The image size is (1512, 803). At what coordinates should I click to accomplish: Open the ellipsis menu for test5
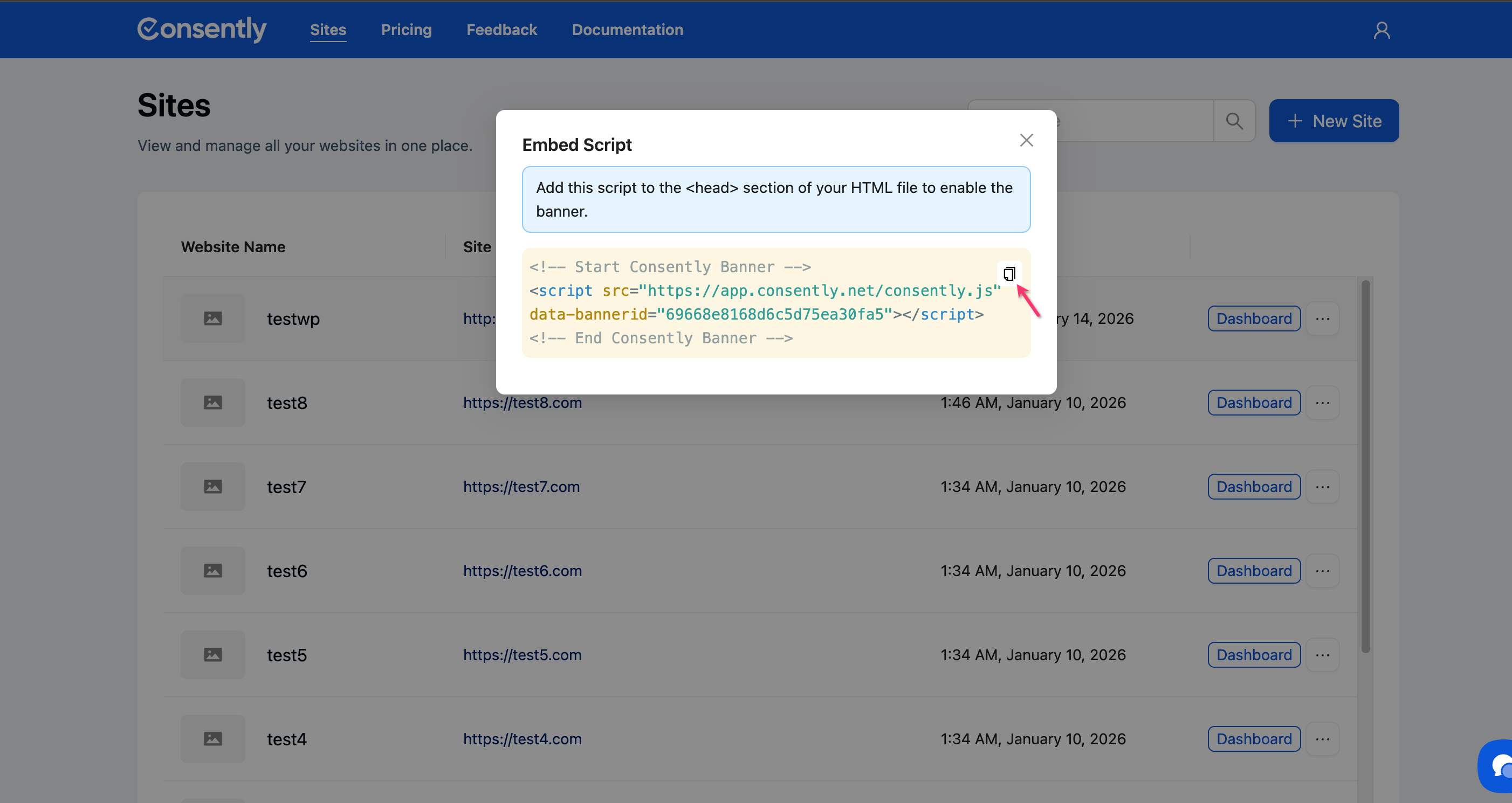1322,655
